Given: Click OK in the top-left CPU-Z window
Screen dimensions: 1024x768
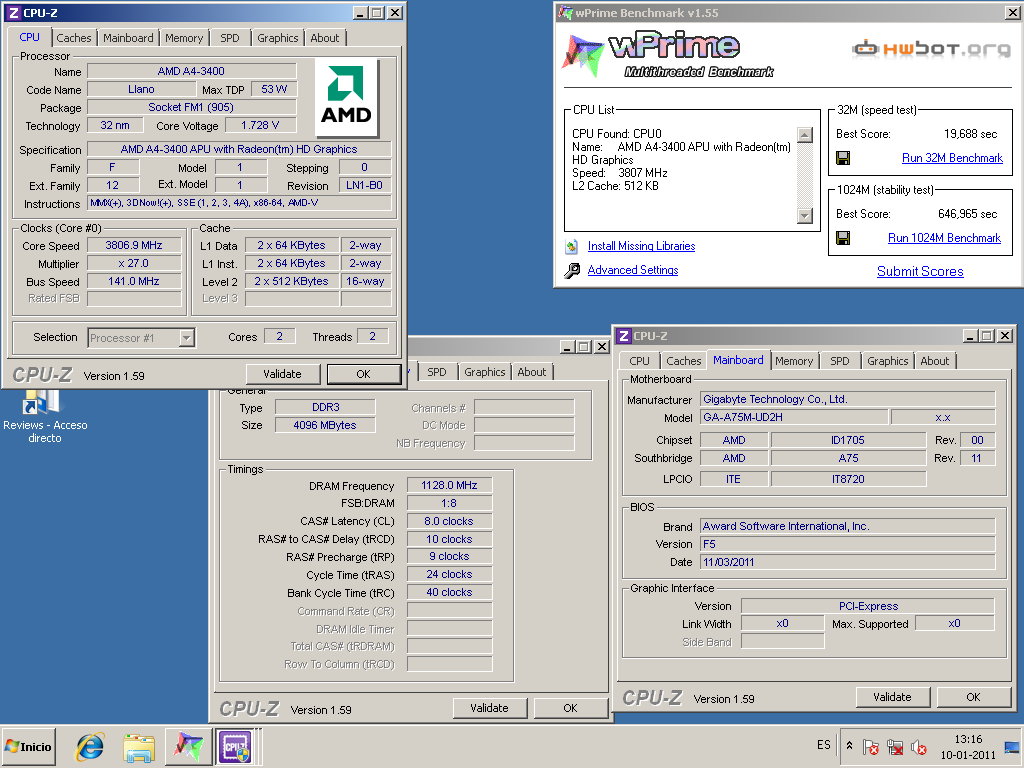Looking at the screenshot, I should pos(364,374).
